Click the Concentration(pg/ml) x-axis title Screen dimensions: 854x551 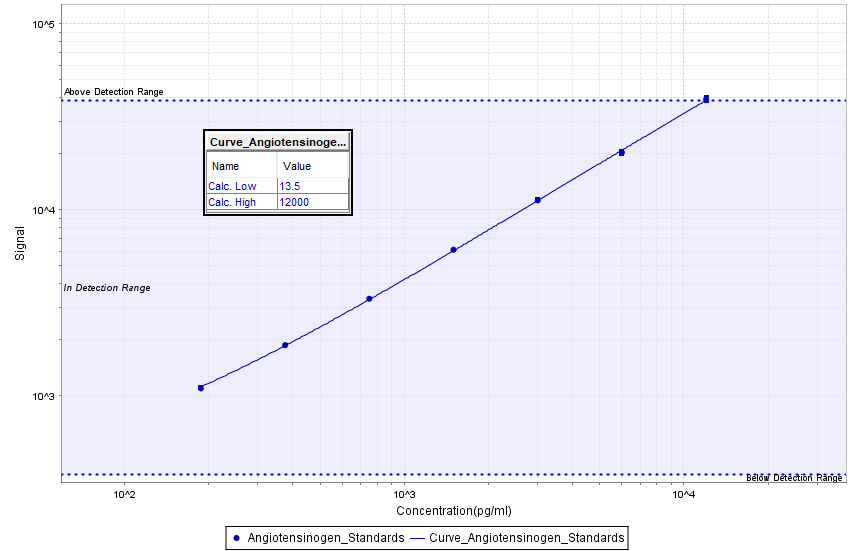tap(454, 511)
